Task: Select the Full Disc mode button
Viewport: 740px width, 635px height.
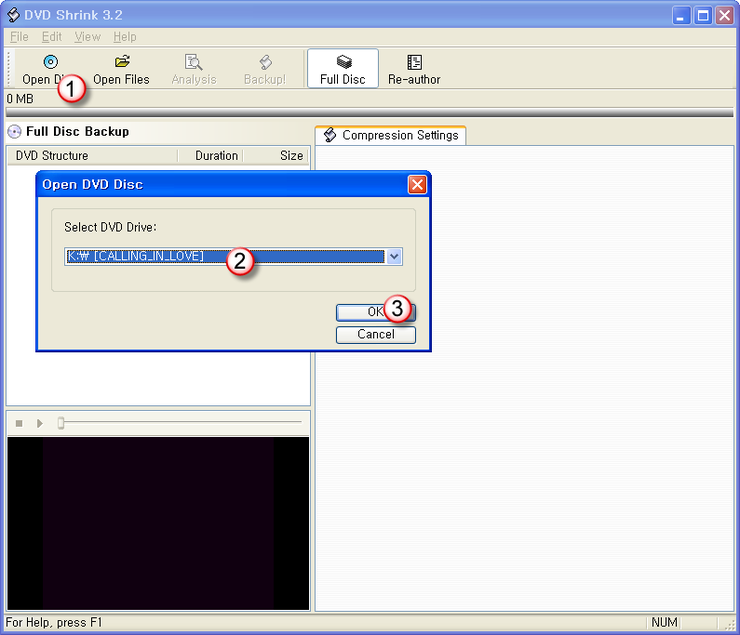Action: (x=343, y=69)
